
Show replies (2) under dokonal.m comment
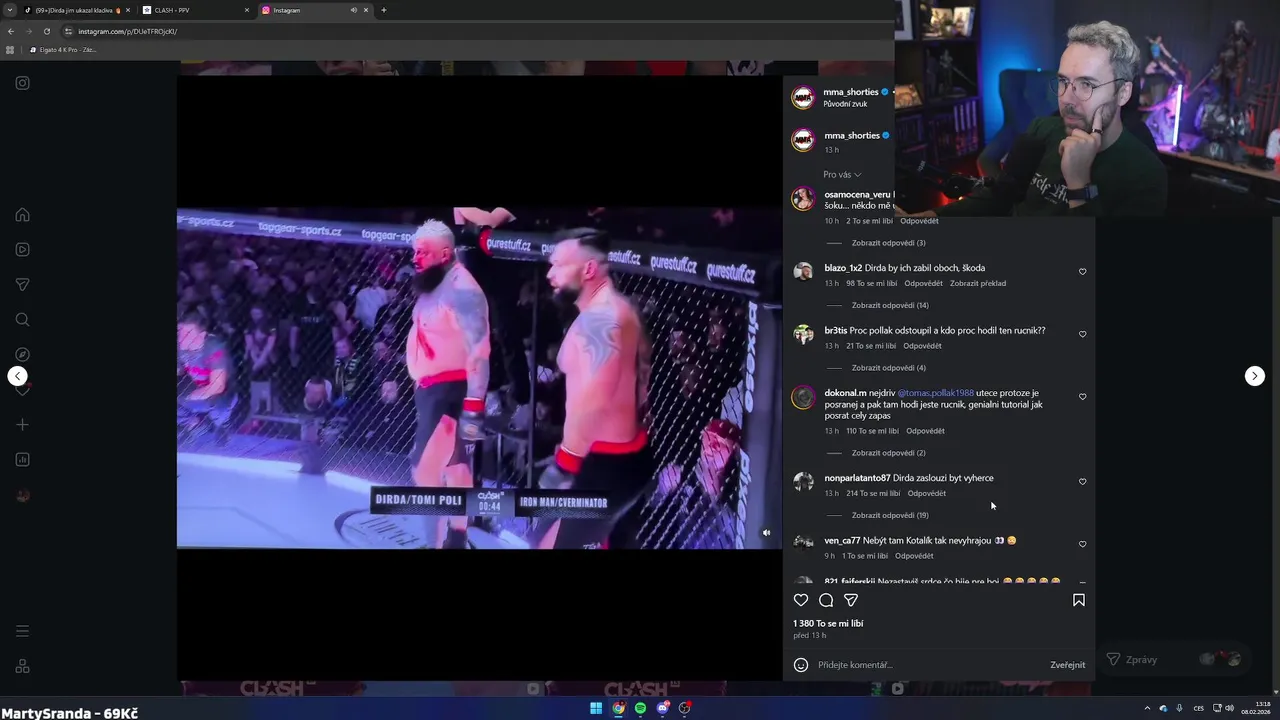[x=888, y=453]
